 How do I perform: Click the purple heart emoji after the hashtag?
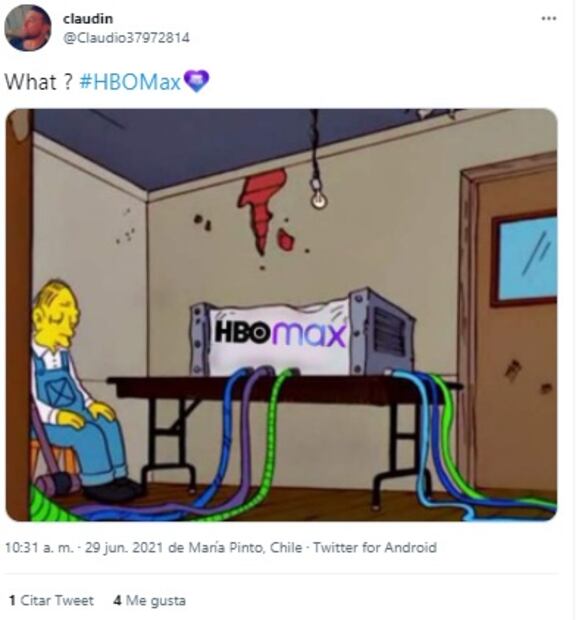click(x=197, y=81)
